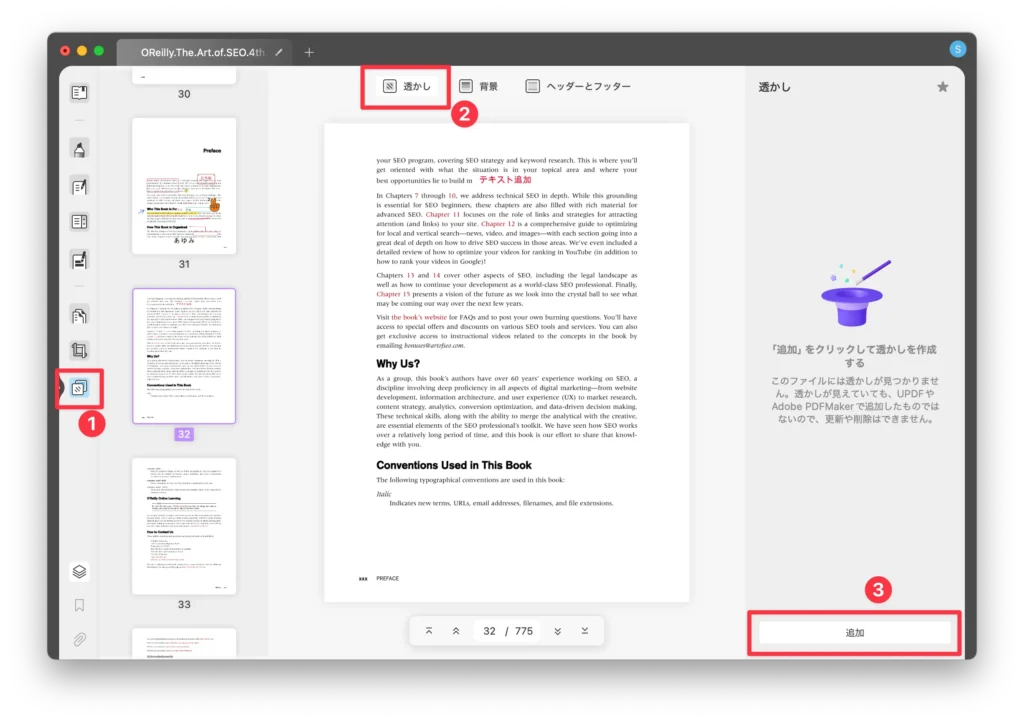
Task: Go to the next page
Action: click(x=558, y=631)
